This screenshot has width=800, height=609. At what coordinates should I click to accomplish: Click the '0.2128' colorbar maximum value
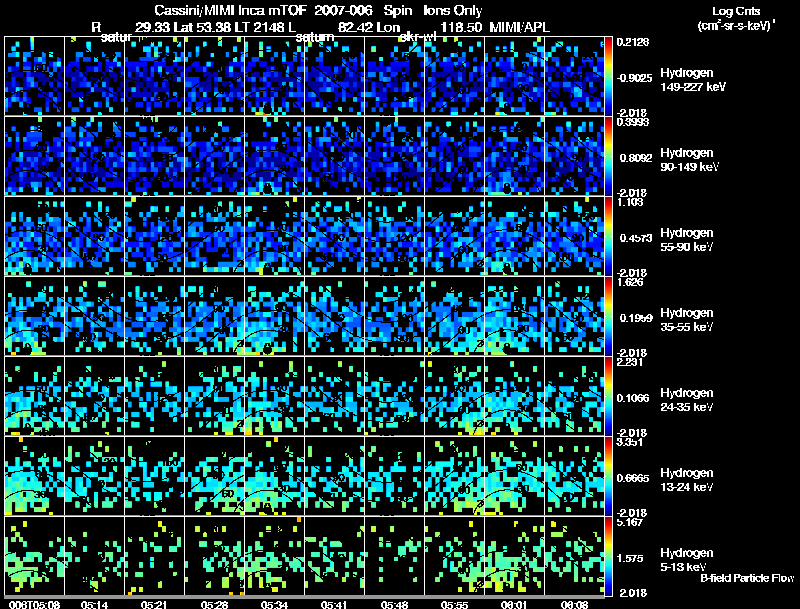633,42
